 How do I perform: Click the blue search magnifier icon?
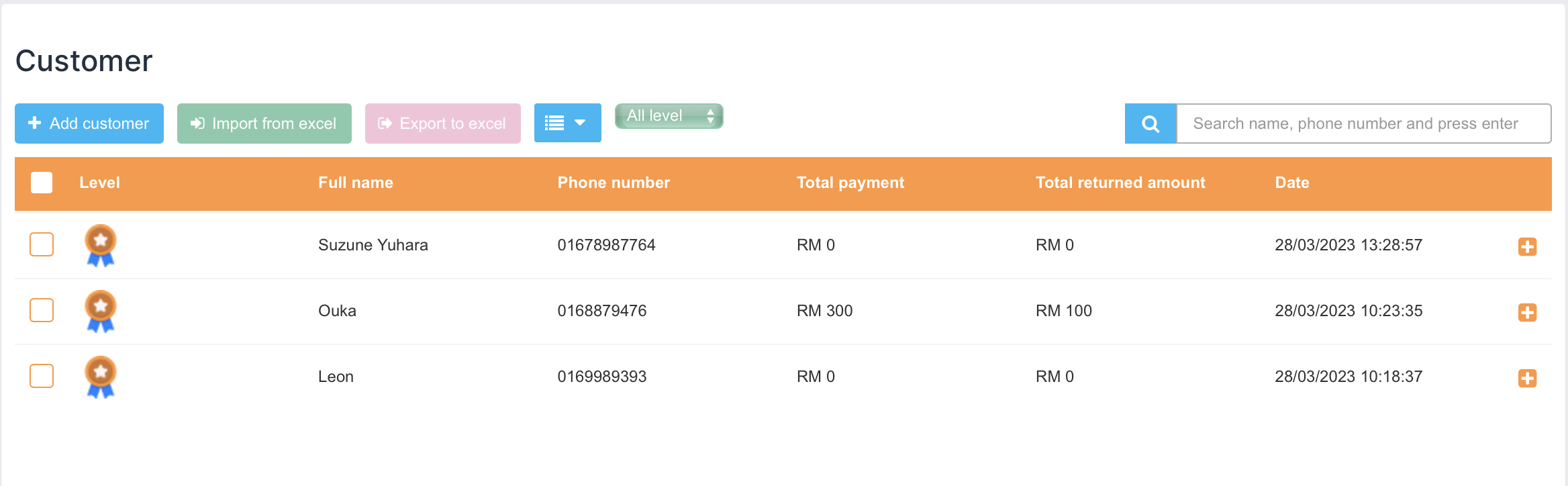(1150, 124)
